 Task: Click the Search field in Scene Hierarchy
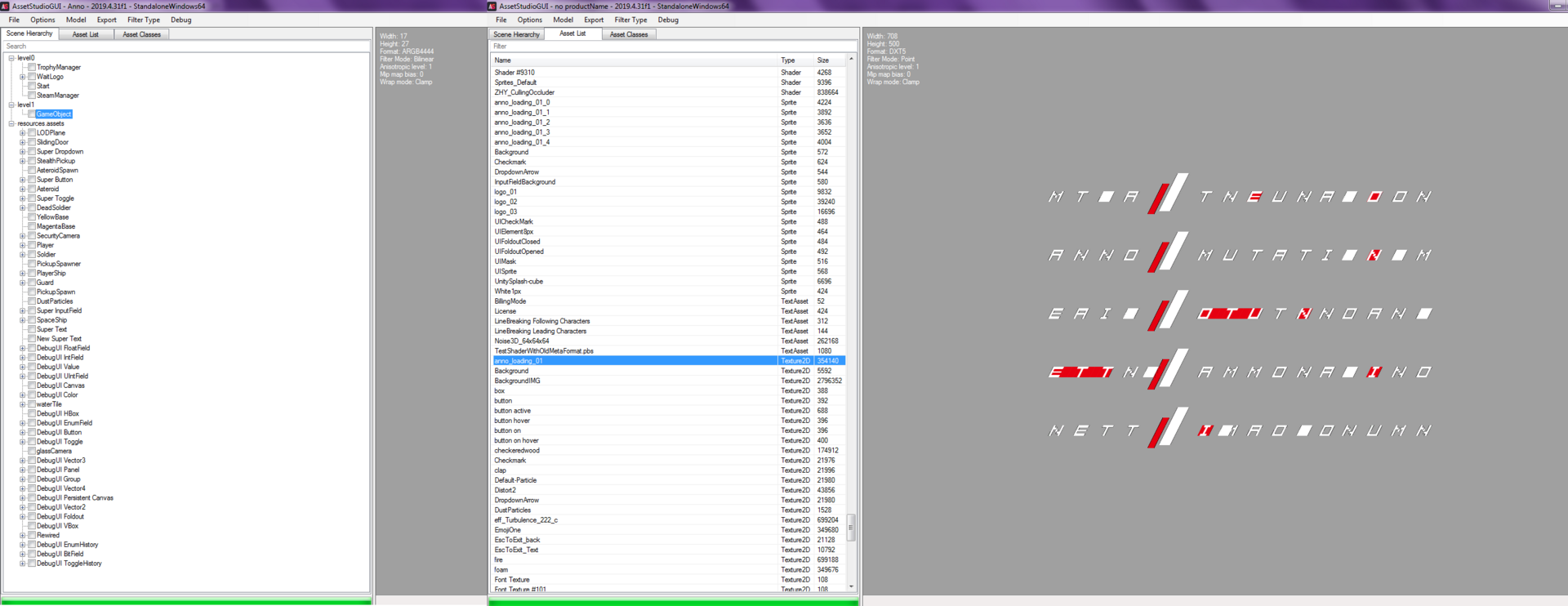(x=186, y=47)
